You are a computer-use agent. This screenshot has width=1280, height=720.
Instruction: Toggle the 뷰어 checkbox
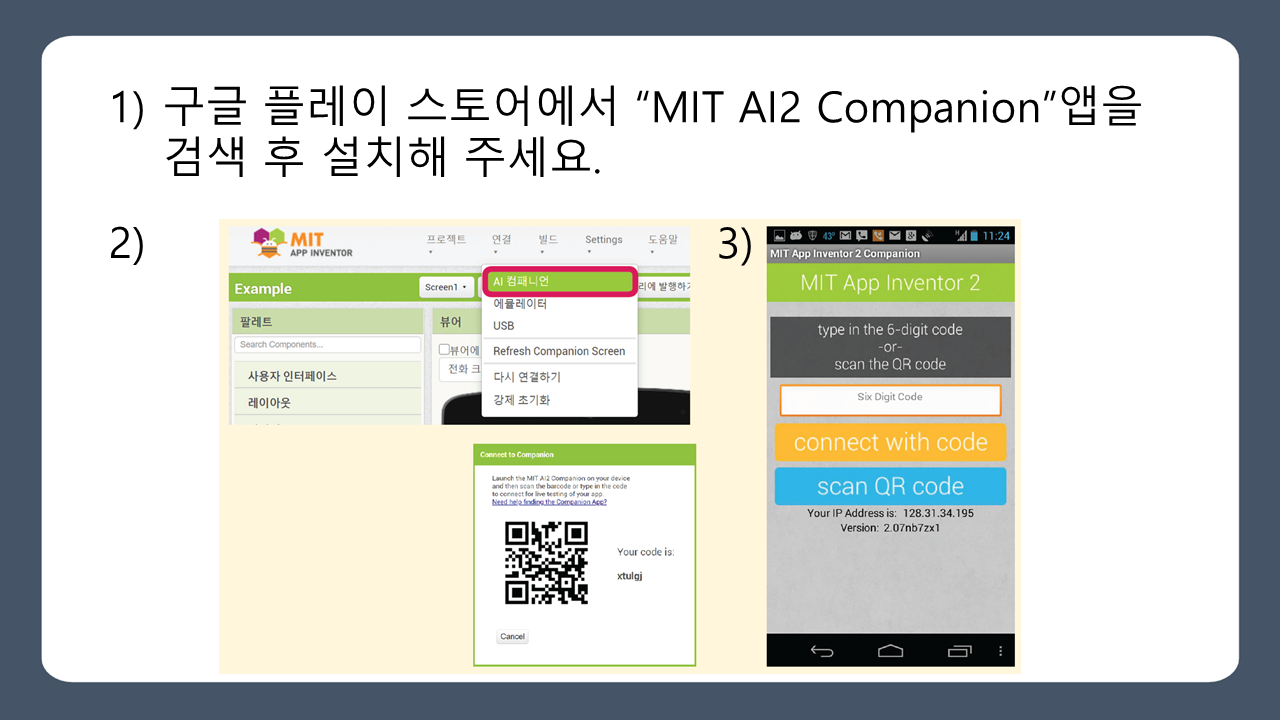(445, 350)
